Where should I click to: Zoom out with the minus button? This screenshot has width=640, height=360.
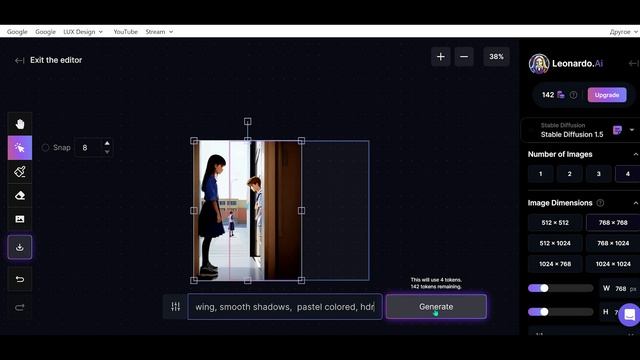point(464,57)
